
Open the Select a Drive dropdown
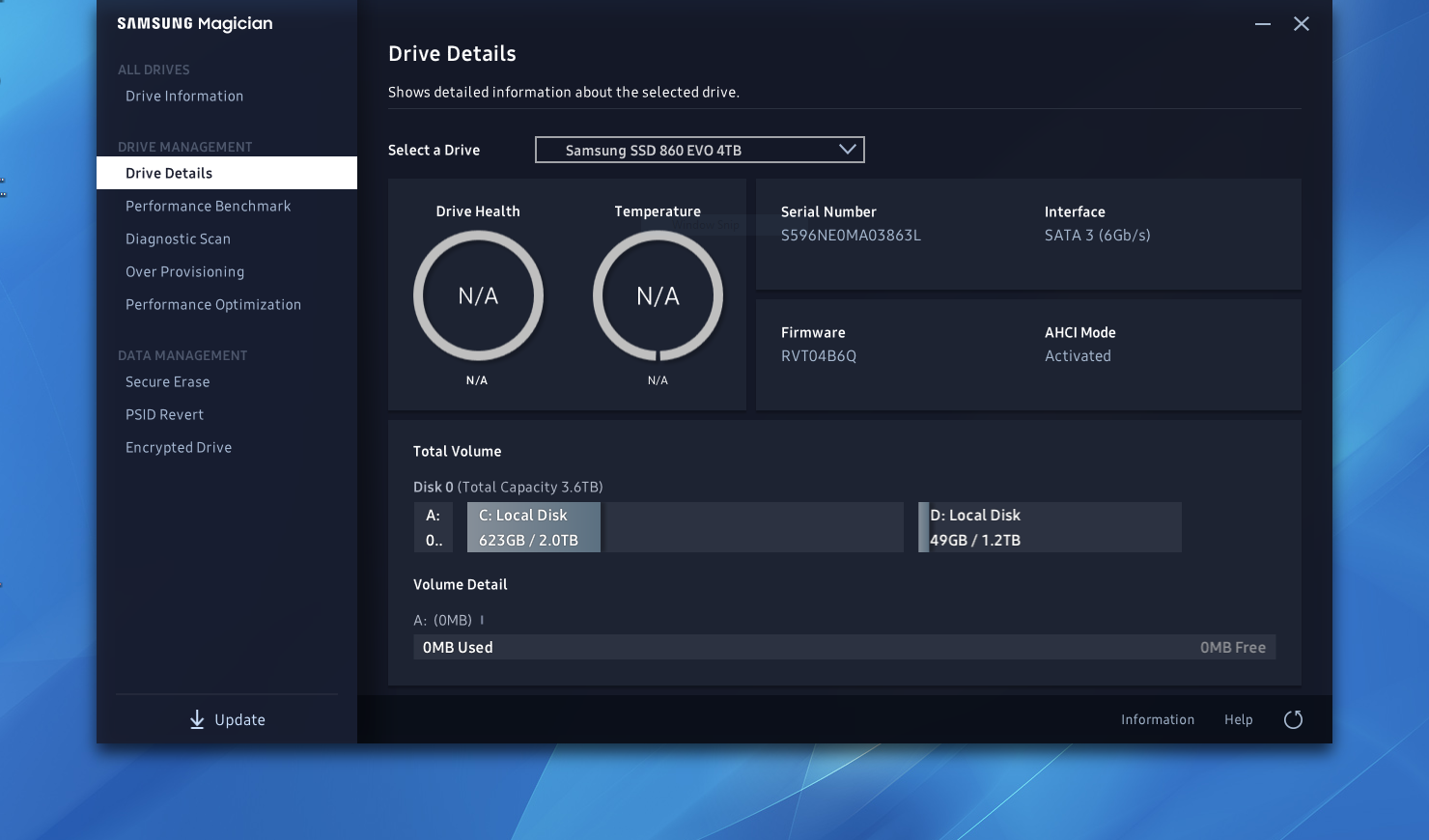tap(700, 150)
